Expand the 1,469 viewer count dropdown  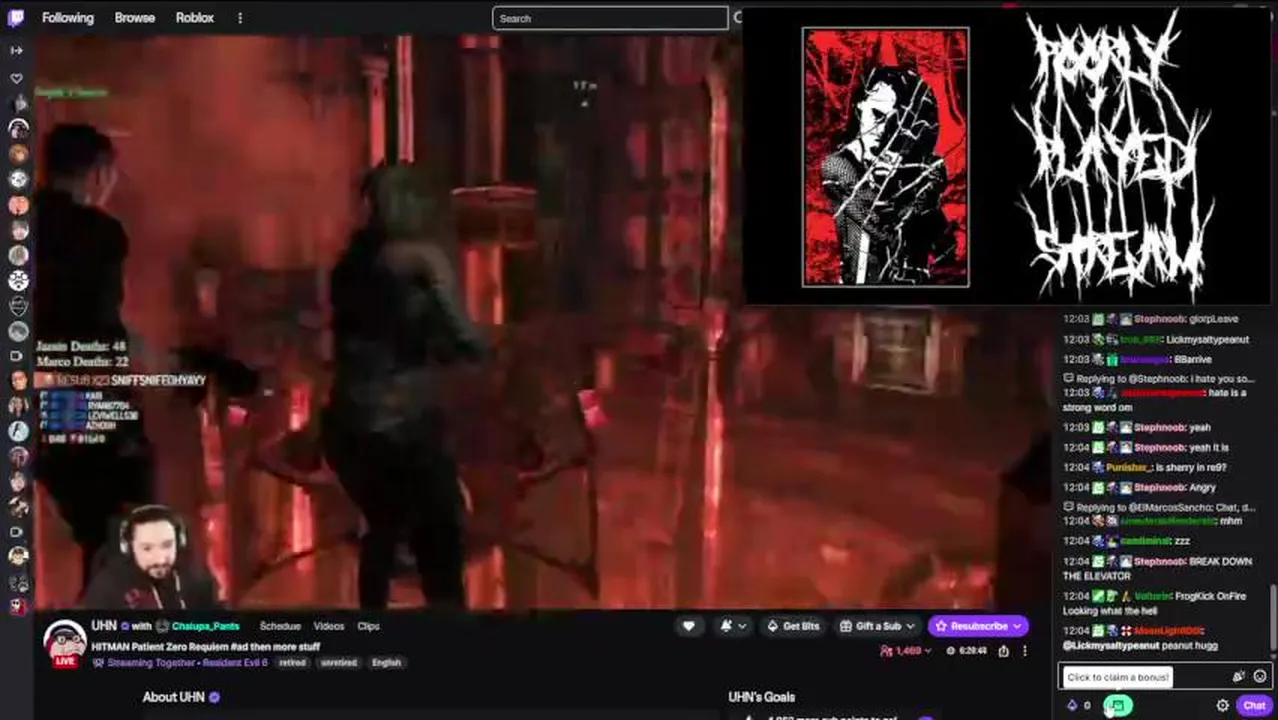click(x=906, y=651)
